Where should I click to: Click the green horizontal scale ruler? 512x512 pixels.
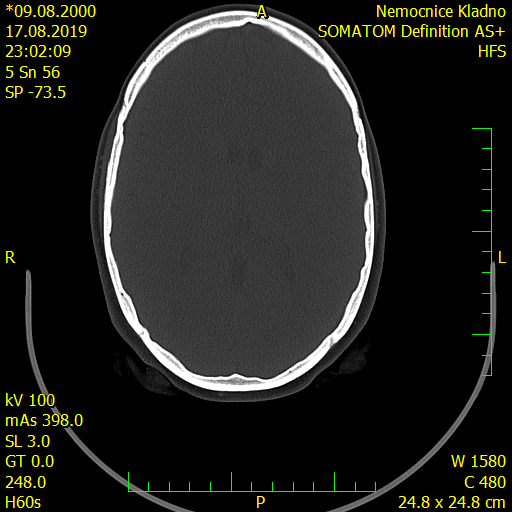pos(252,482)
